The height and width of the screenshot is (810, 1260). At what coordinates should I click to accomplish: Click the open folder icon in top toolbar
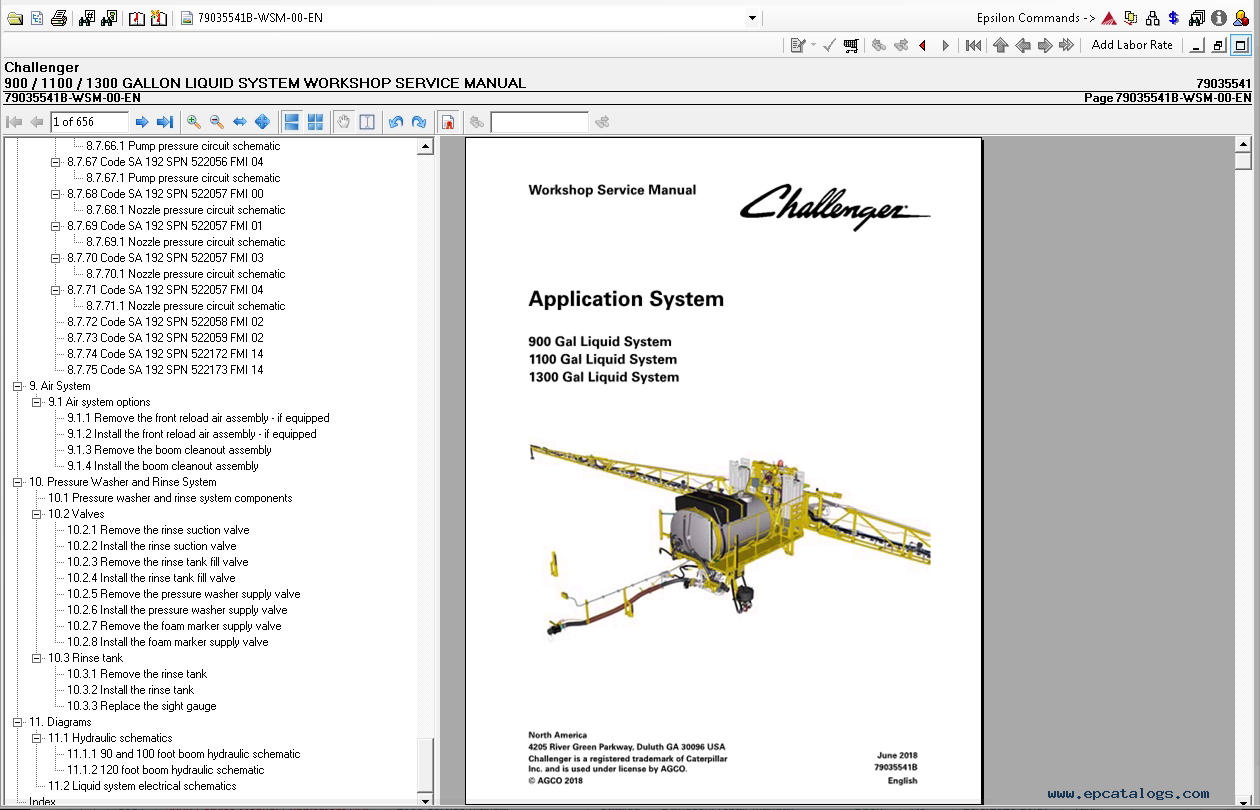14,18
